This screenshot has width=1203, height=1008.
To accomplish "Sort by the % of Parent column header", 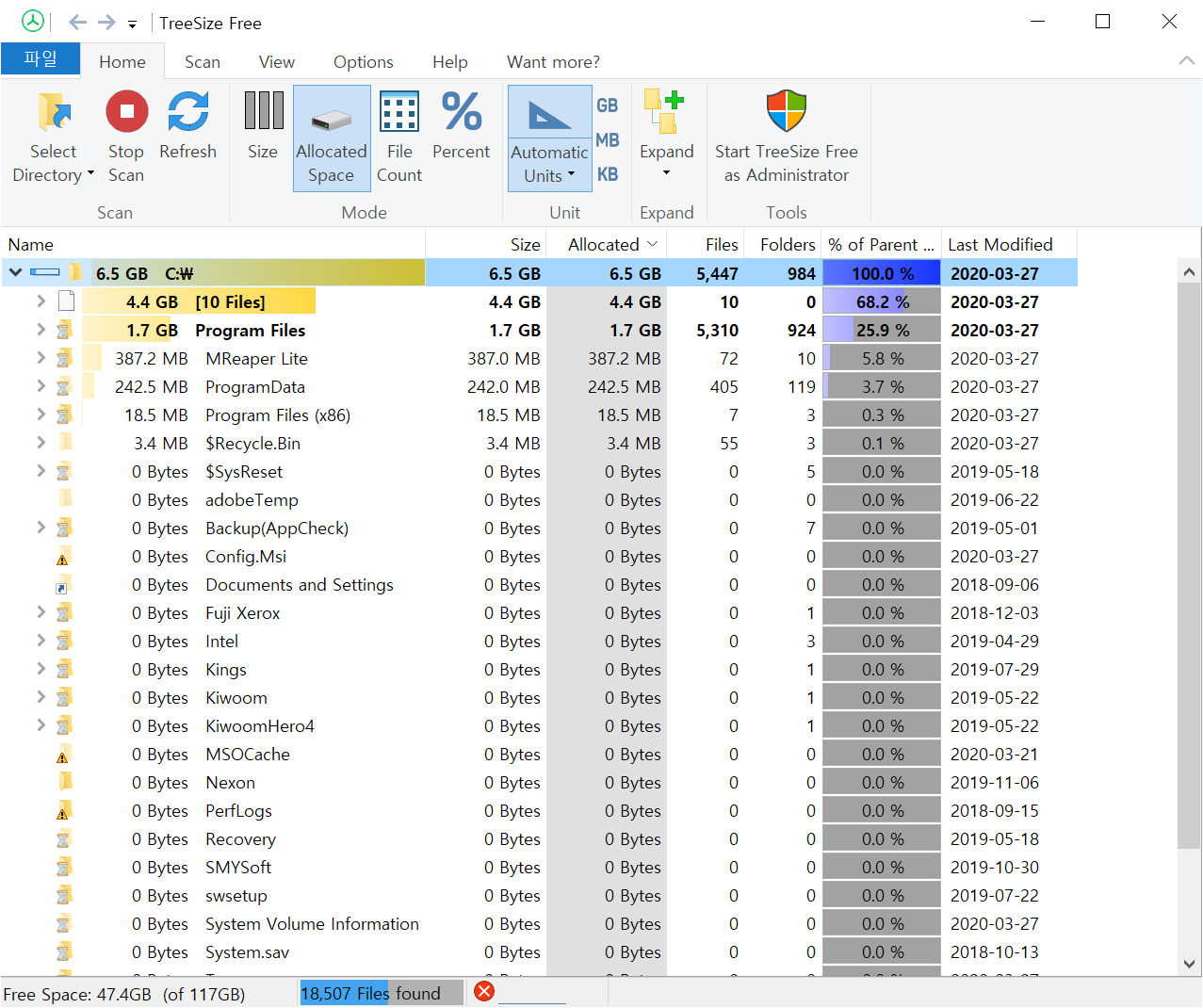I will pos(881,244).
